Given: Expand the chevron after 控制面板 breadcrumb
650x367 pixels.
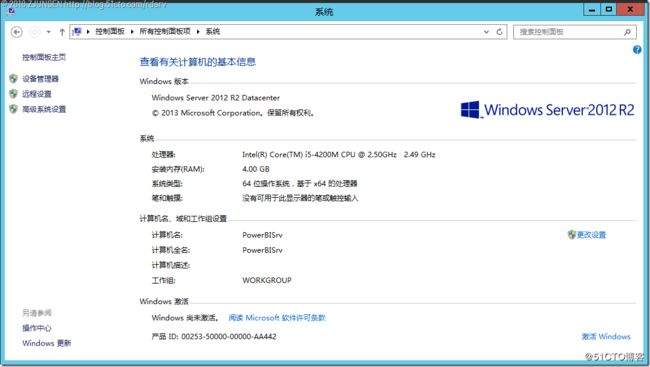Looking at the screenshot, I should pos(132,32).
